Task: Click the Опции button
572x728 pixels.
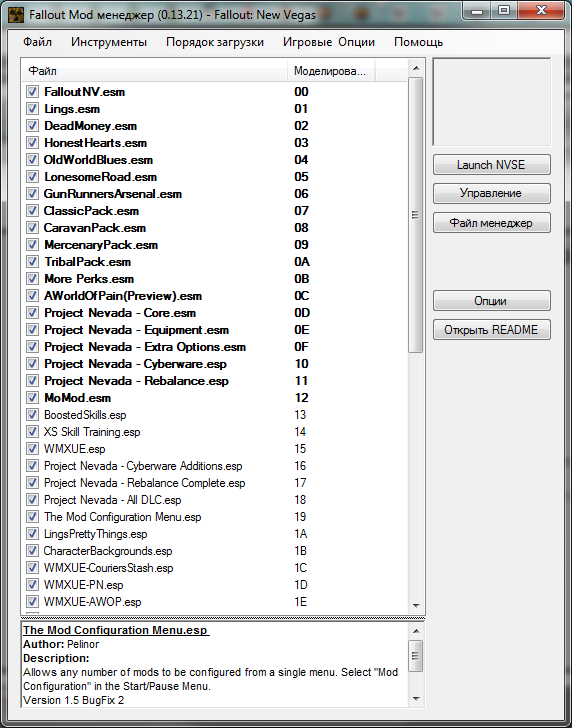Action: click(492, 301)
